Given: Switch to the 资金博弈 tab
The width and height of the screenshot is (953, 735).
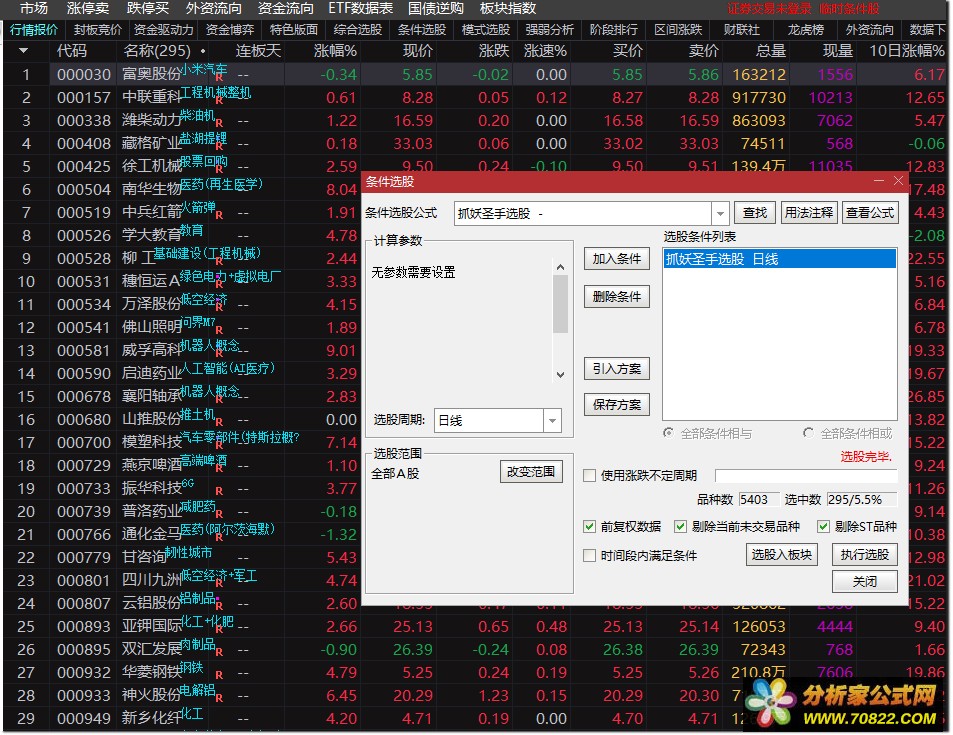Looking at the screenshot, I should [x=230, y=30].
